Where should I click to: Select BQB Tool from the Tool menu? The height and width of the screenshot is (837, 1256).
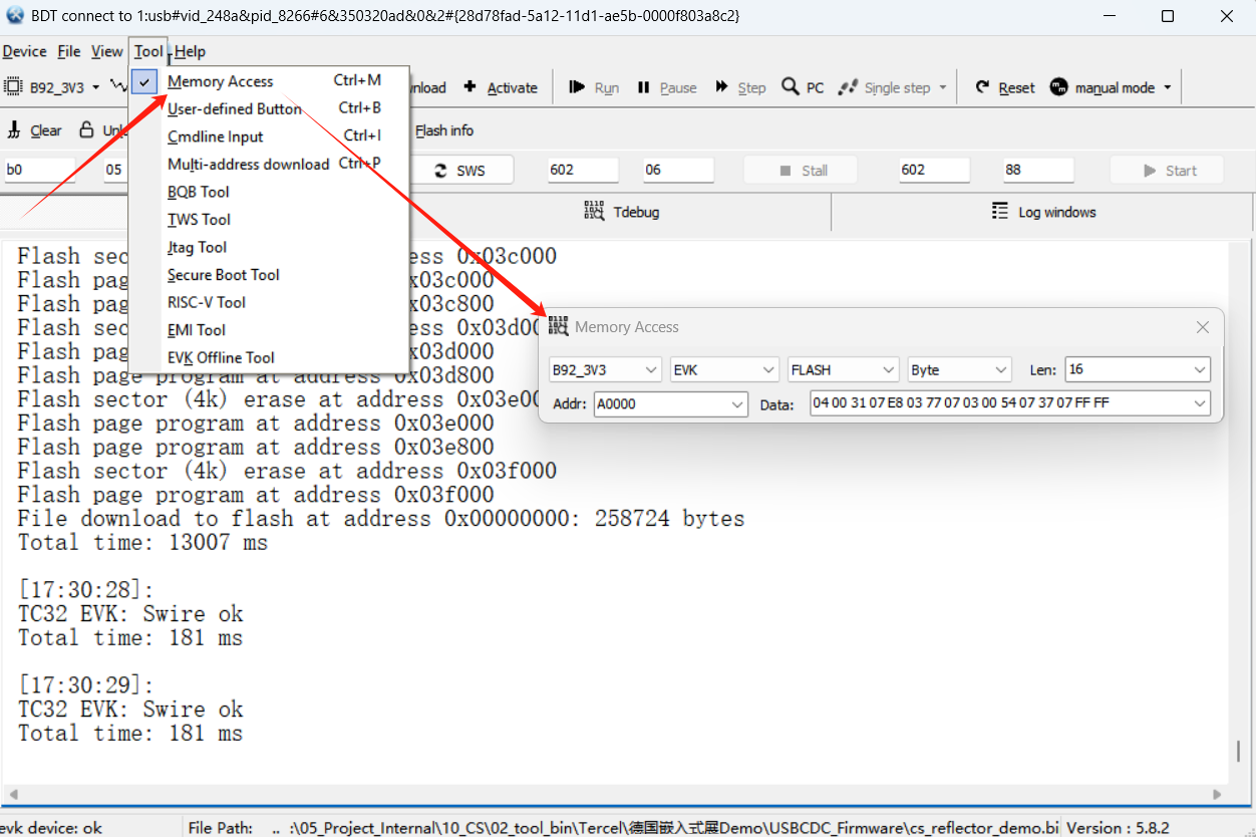(198, 192)
